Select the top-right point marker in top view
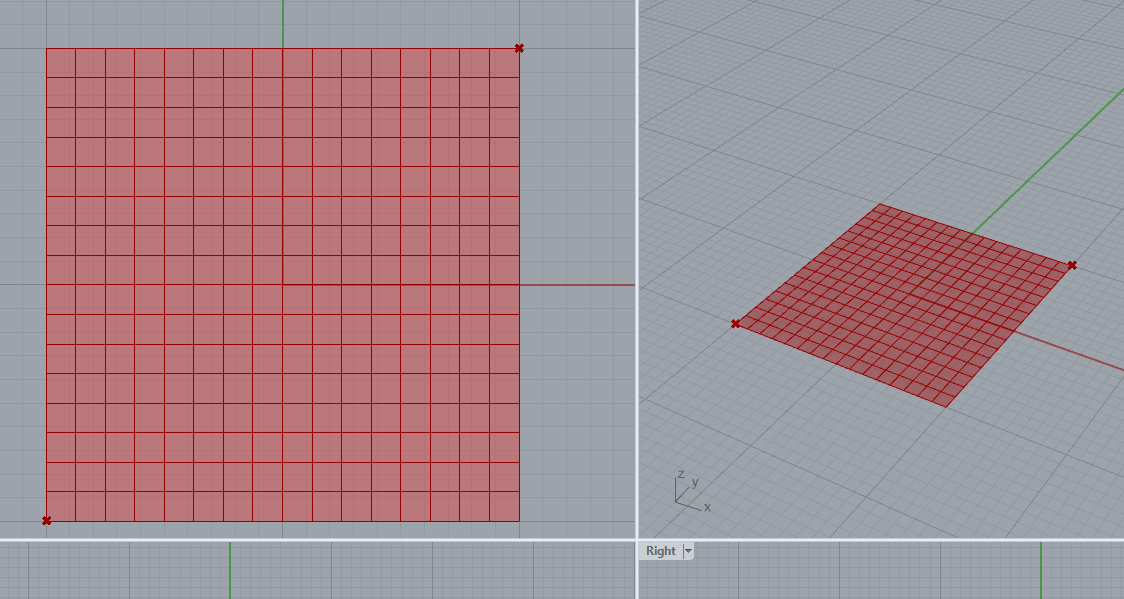Screen dimensions: 1124x599 519,48
